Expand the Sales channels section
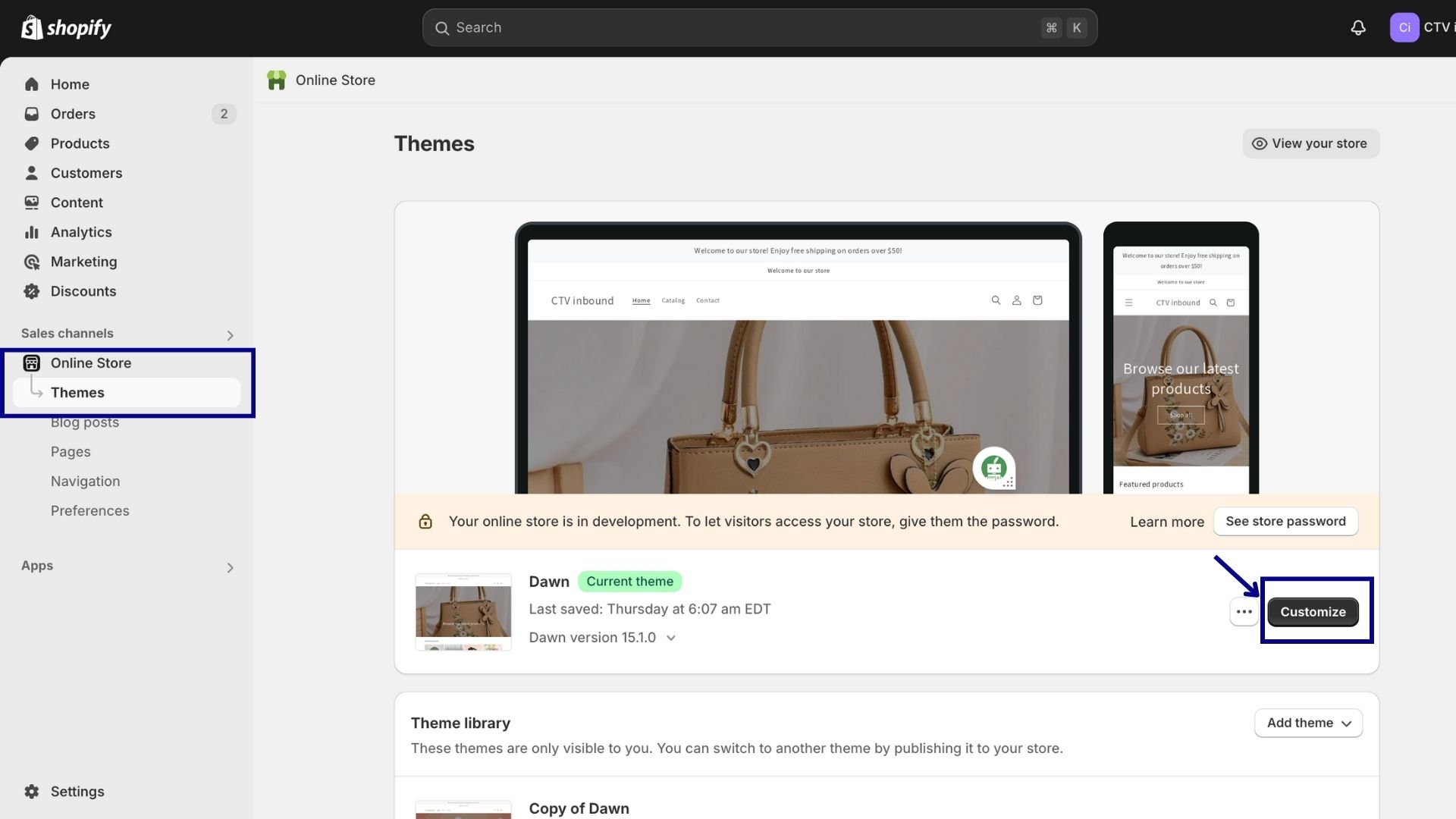The image size is (1456, 819). (230, 335)
